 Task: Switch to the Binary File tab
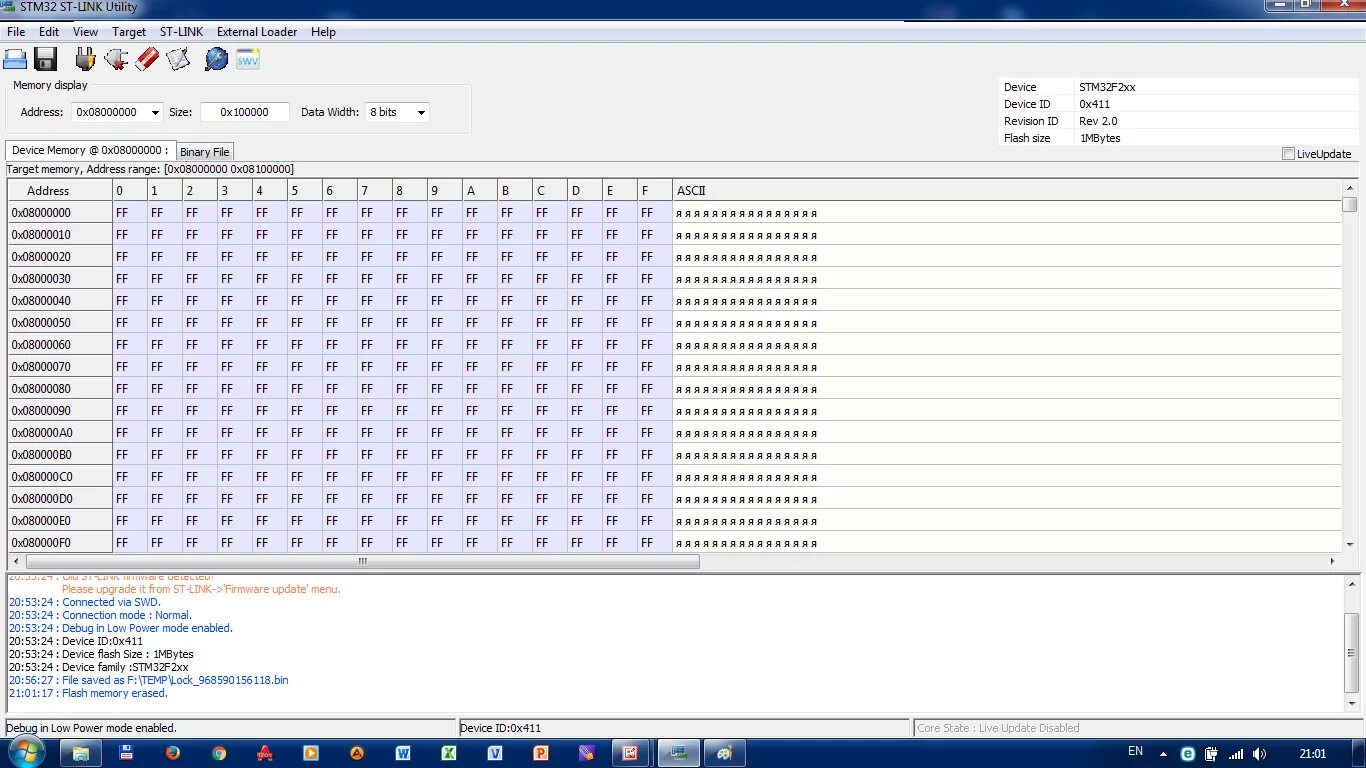(205, 152)
